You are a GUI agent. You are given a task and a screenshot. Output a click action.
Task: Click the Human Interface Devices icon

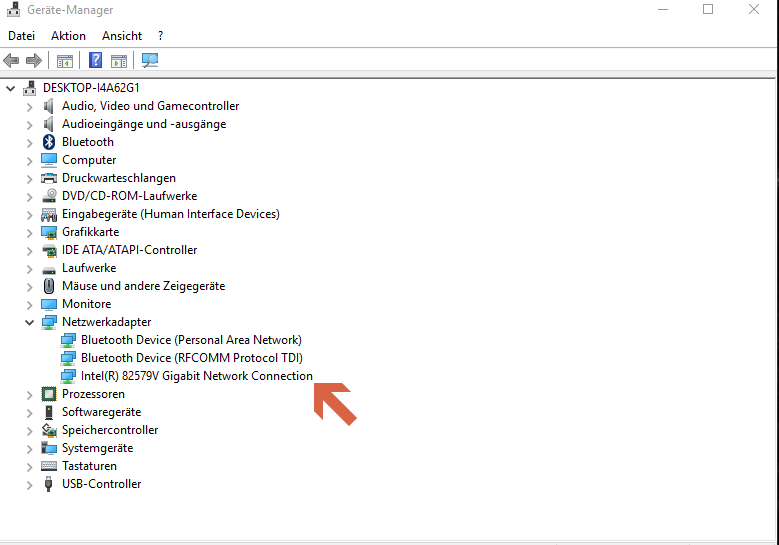[x=49, y=214]
